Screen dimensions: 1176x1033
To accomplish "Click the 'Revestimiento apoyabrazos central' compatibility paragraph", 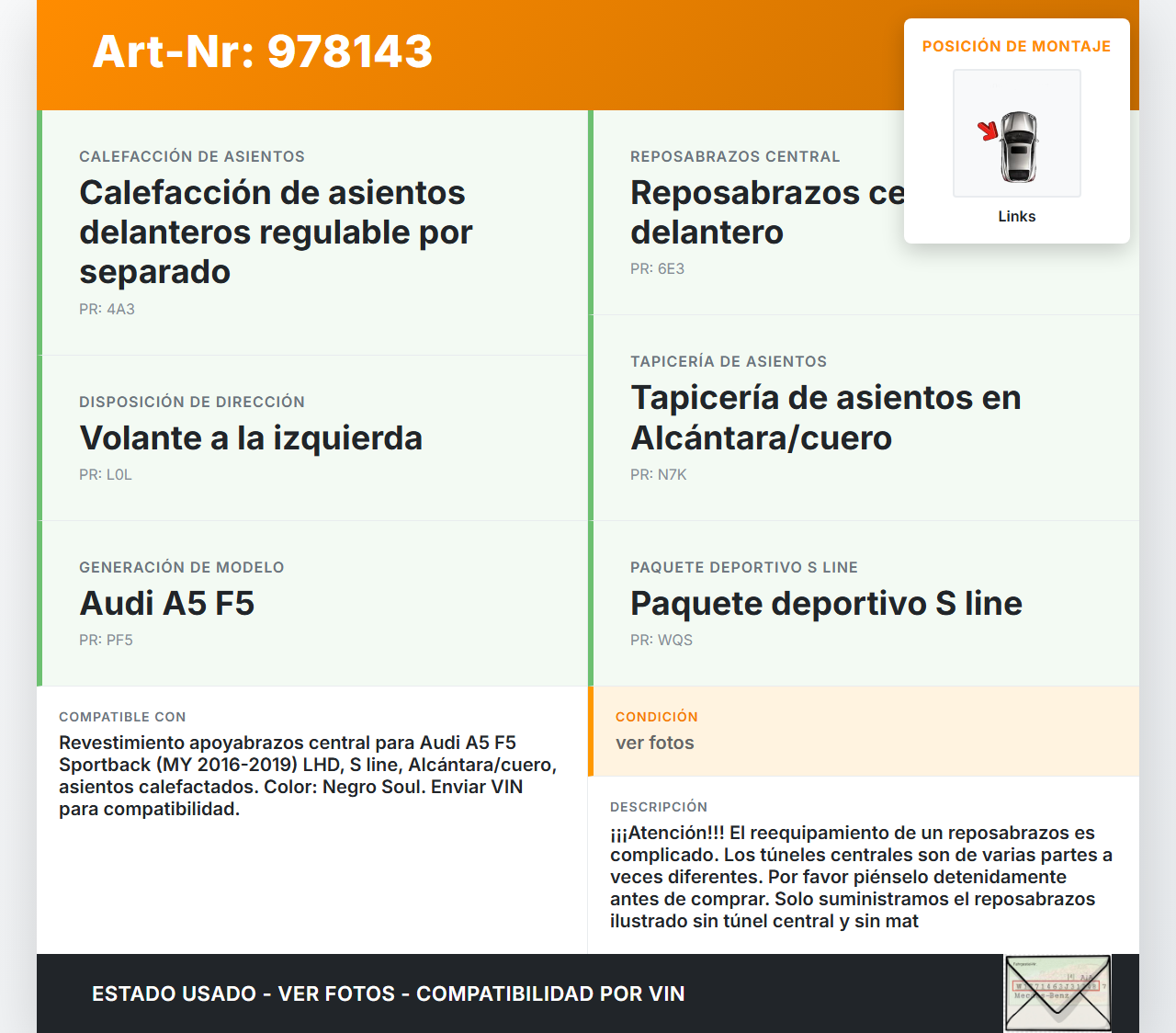I will [308, 776].
